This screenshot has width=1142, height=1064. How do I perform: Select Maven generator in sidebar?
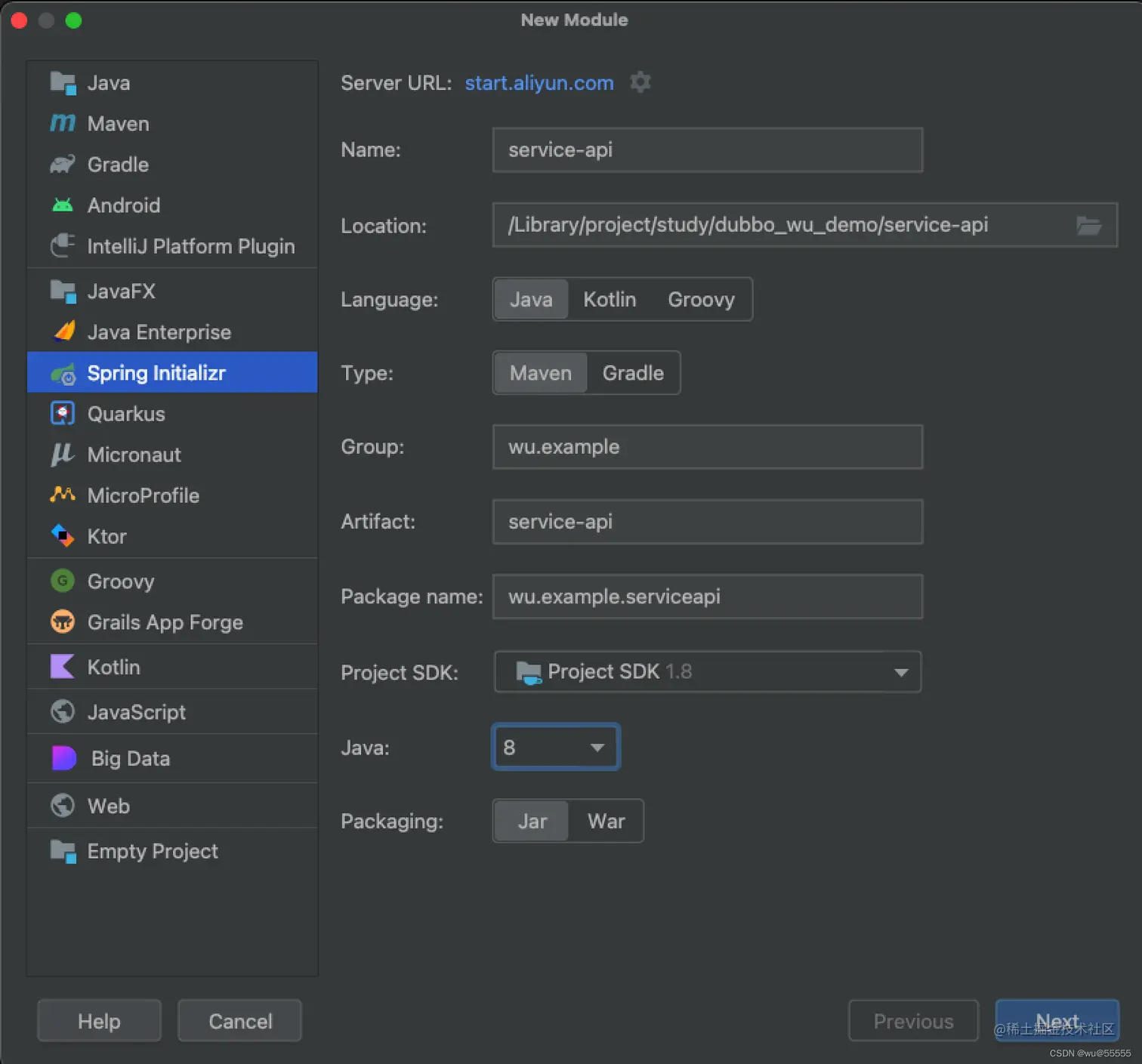(172, 123)
